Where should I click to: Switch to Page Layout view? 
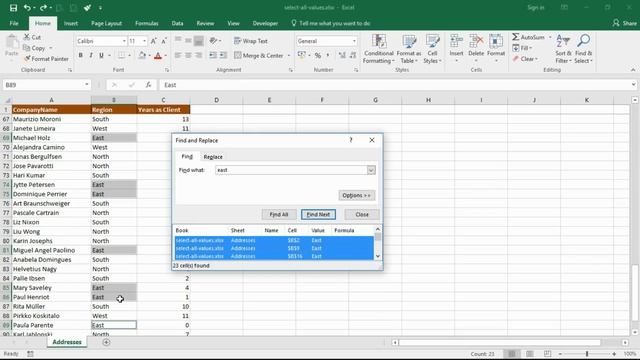coord(529,354)
